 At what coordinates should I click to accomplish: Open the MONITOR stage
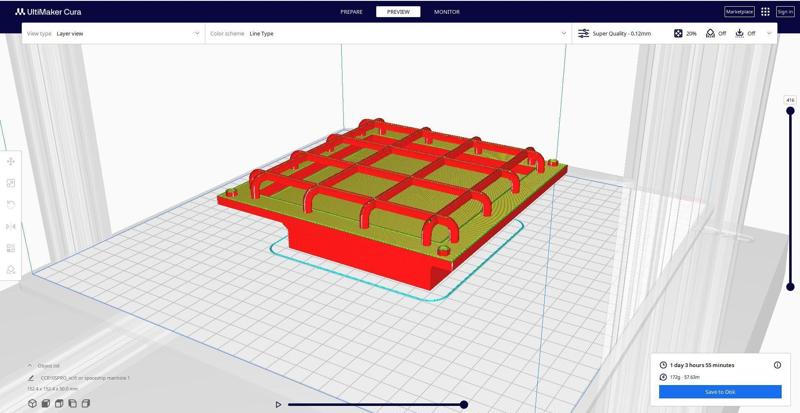pyautogui.click(x=446, y=12)
